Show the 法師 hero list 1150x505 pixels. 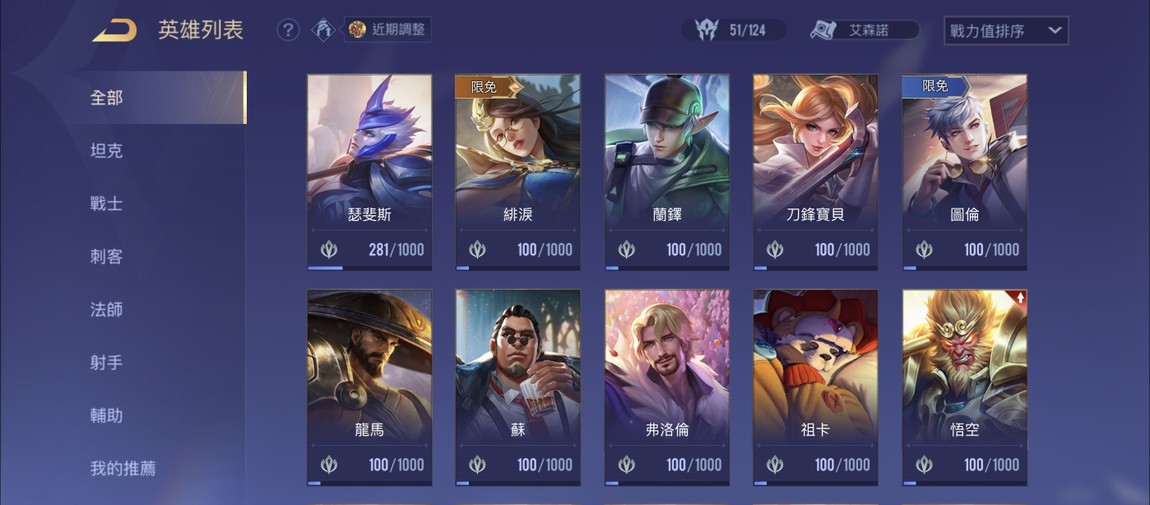pyautogui.click(x=106, y=309)
